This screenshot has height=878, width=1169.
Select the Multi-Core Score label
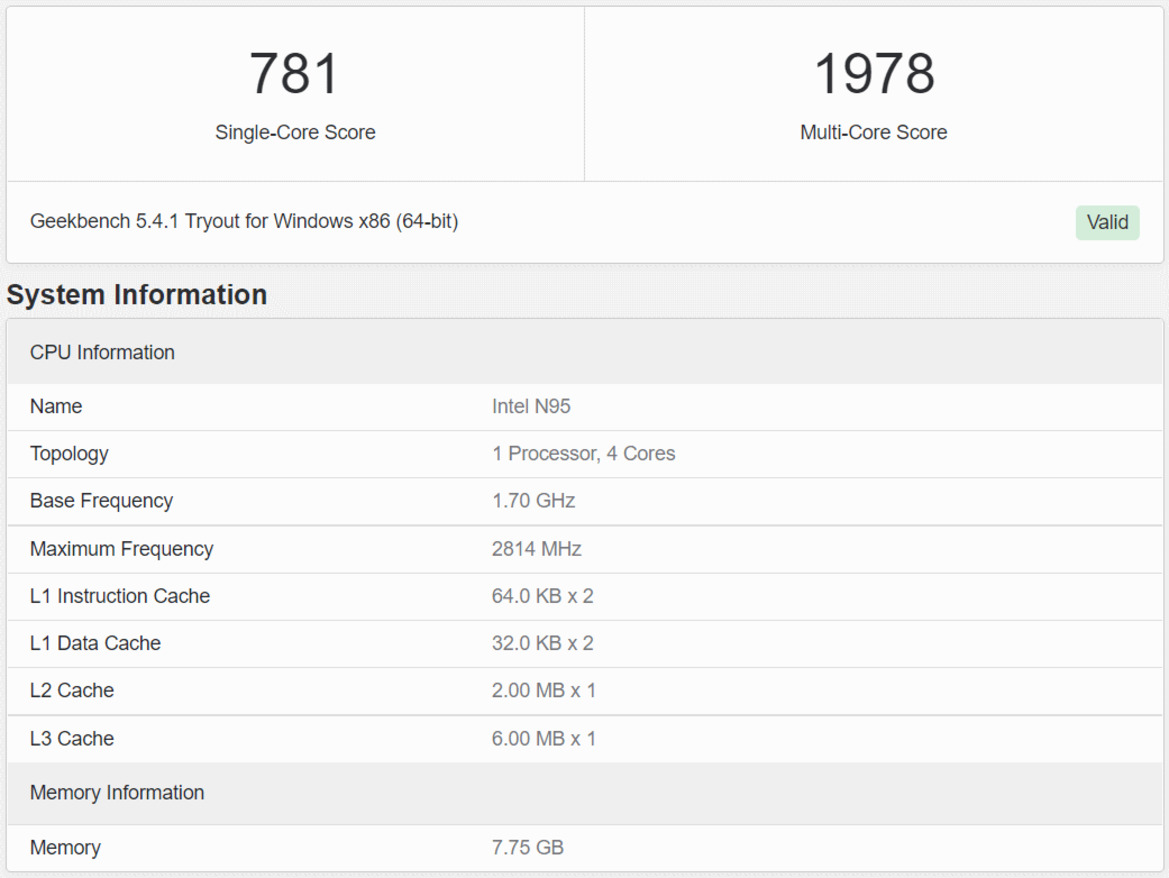pyautogui.click(x=874, y=132)
